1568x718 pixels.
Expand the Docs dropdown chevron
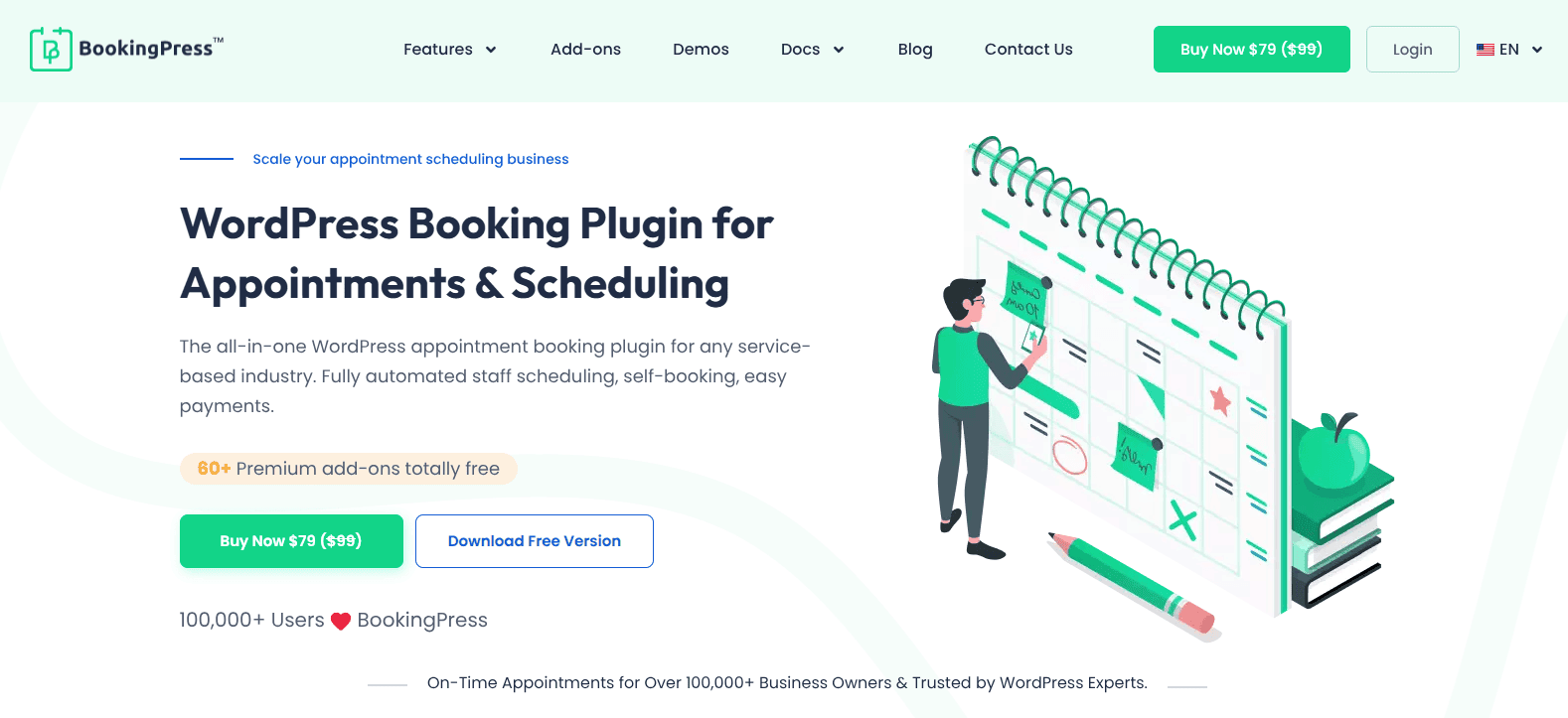pyautogui.click(x=839, y=50)
